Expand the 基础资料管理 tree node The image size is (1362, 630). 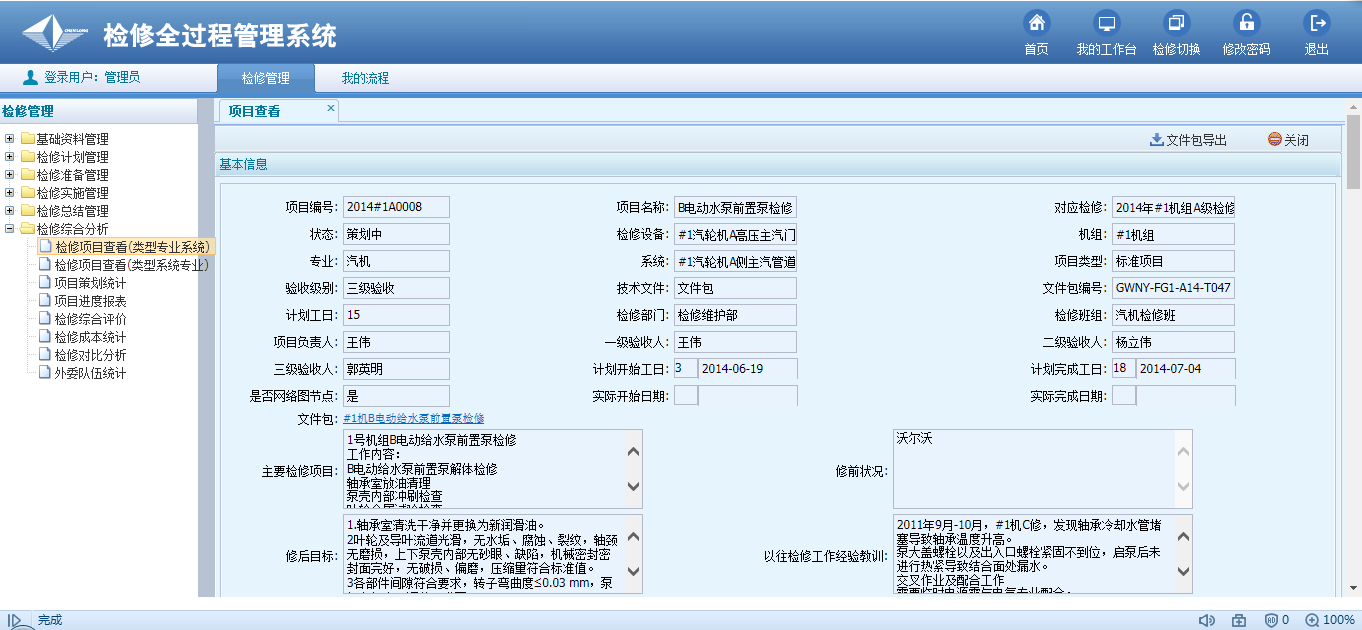(10, 139)
